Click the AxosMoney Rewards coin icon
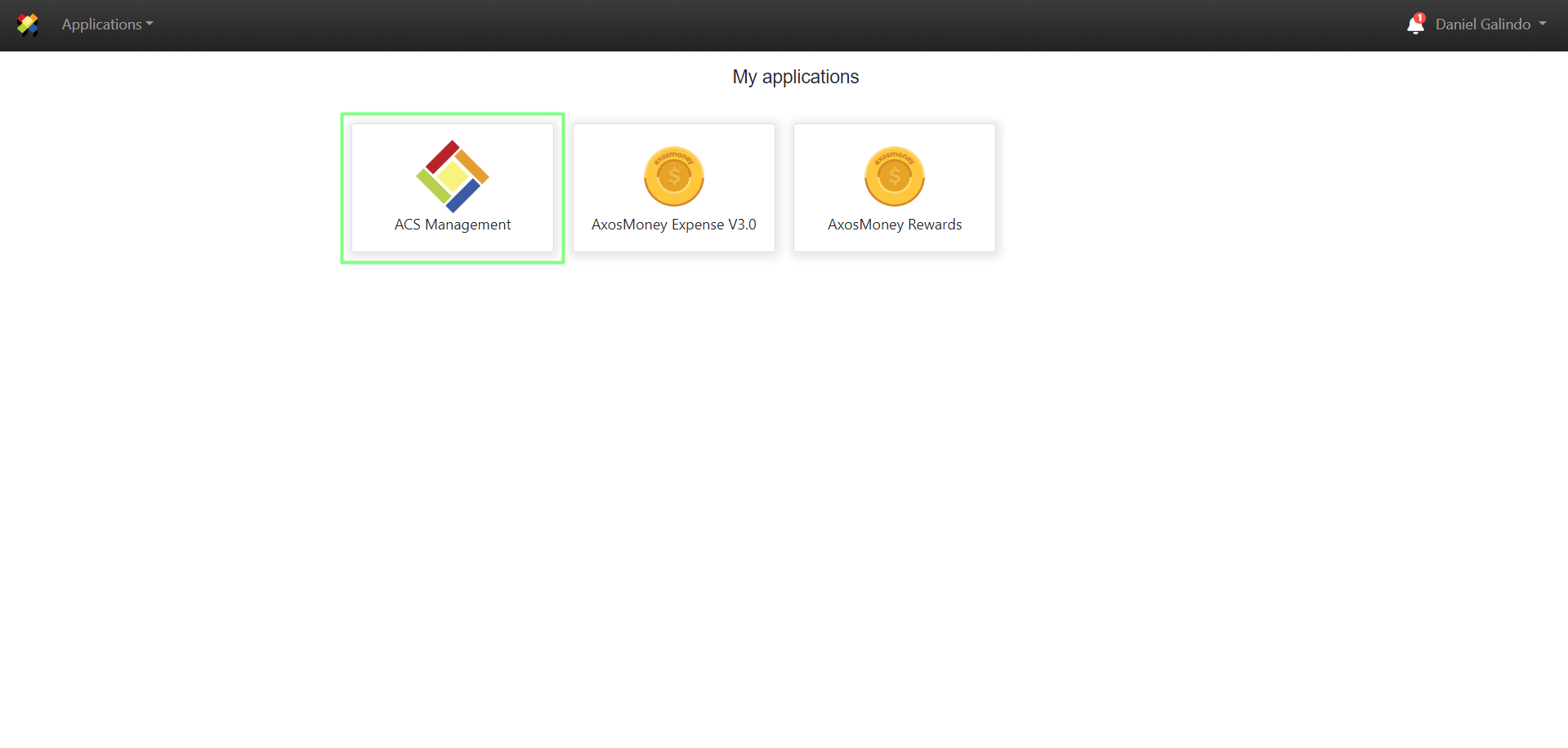The image size is (1568, 748). tap(894, 176)
